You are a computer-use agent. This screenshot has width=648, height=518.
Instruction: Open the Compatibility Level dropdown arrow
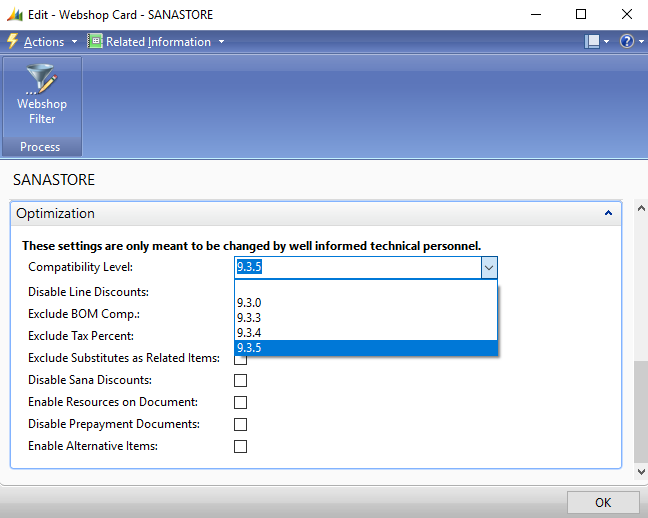(489, 267)
